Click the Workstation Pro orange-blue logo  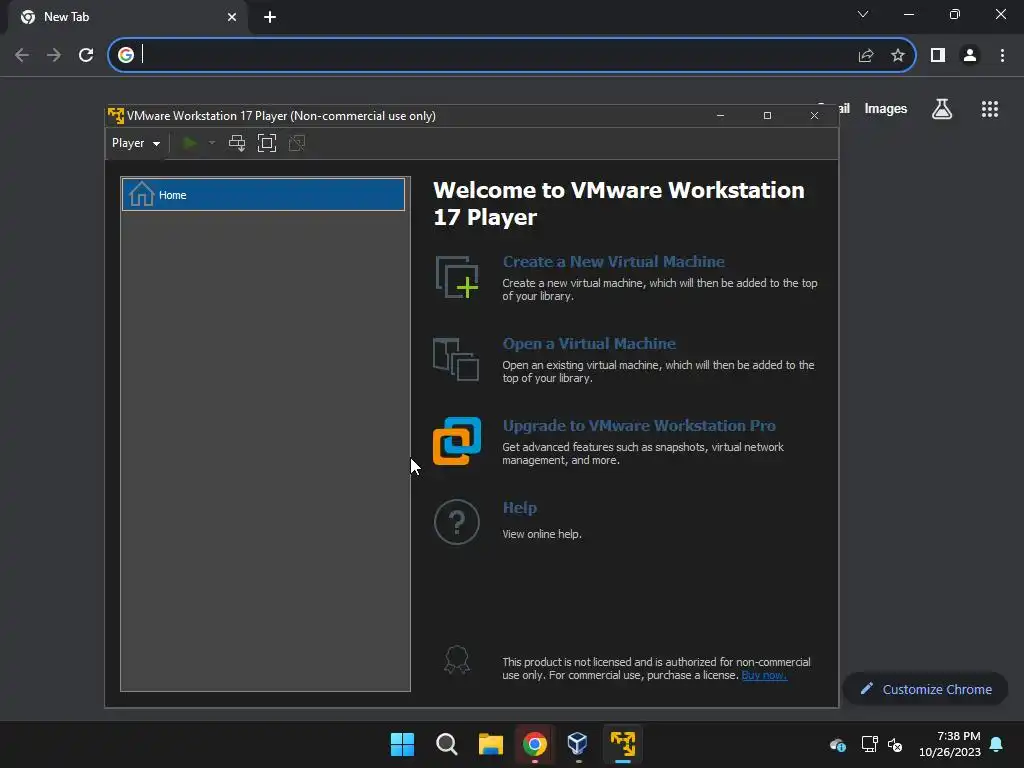457,441
